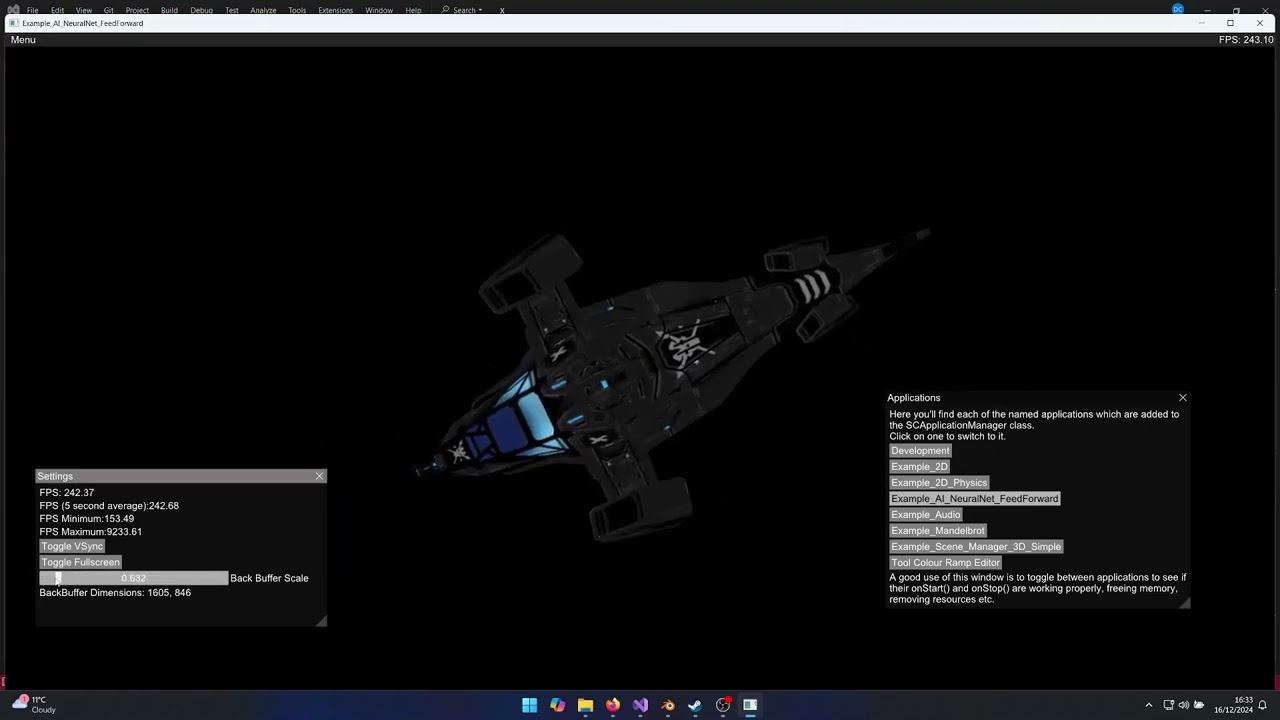Image resolution: width=1280 pixels, height=720 pixels.
Task: Open the Windows Start menu
Action: click(x=529, y=705)
